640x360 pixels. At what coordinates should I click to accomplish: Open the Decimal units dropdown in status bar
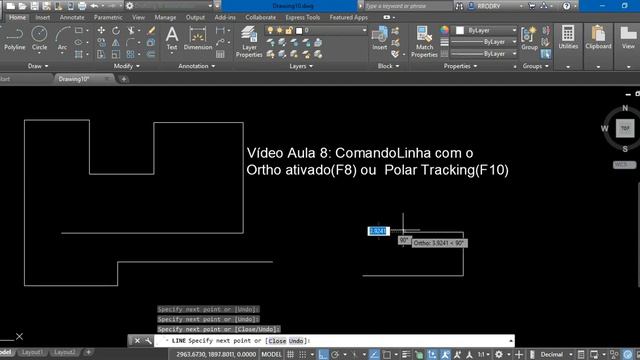[570, 354]
